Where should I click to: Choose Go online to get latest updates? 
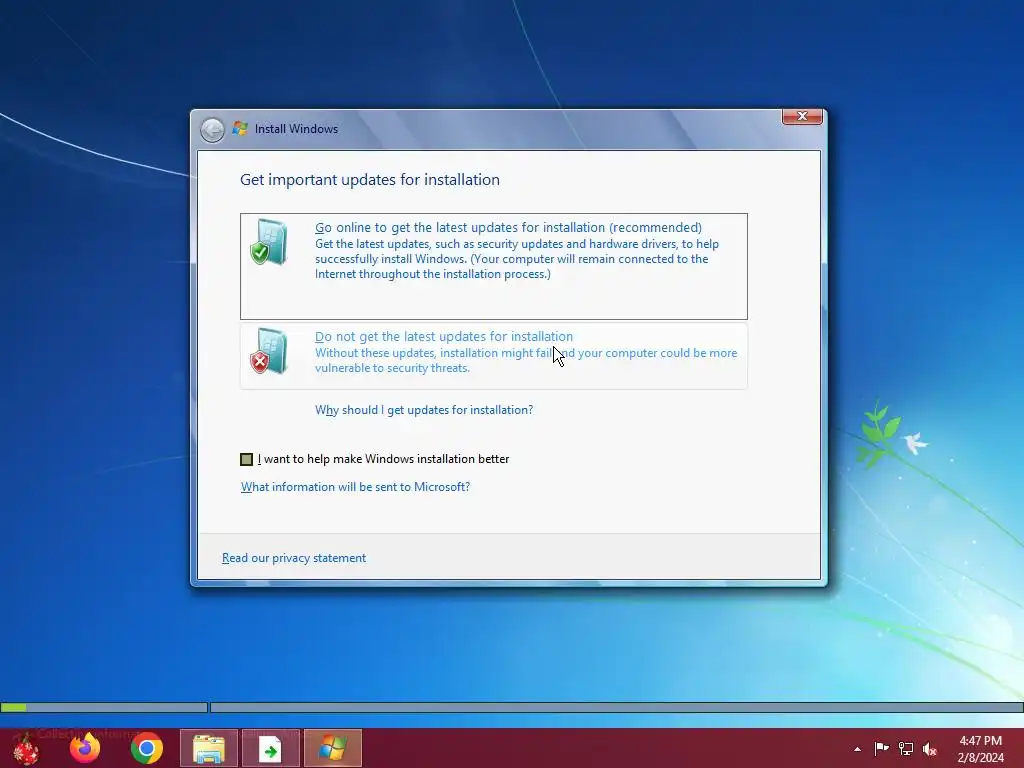click(494, 266)
